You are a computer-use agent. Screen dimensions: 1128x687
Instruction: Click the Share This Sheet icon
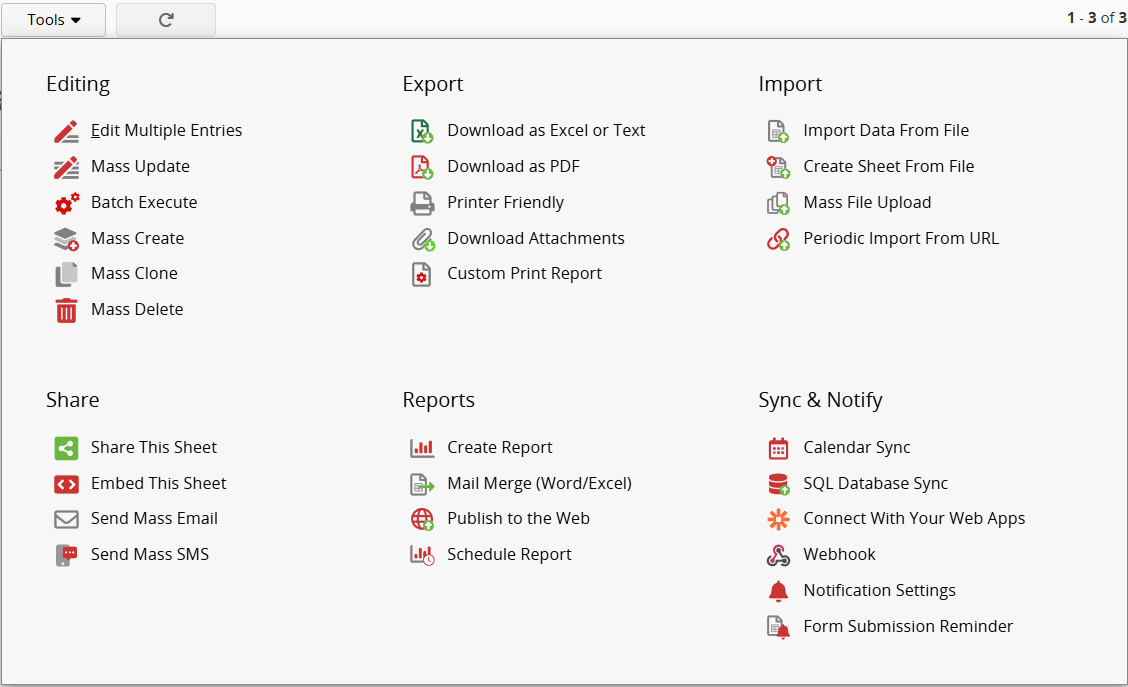tap(66, 448)
